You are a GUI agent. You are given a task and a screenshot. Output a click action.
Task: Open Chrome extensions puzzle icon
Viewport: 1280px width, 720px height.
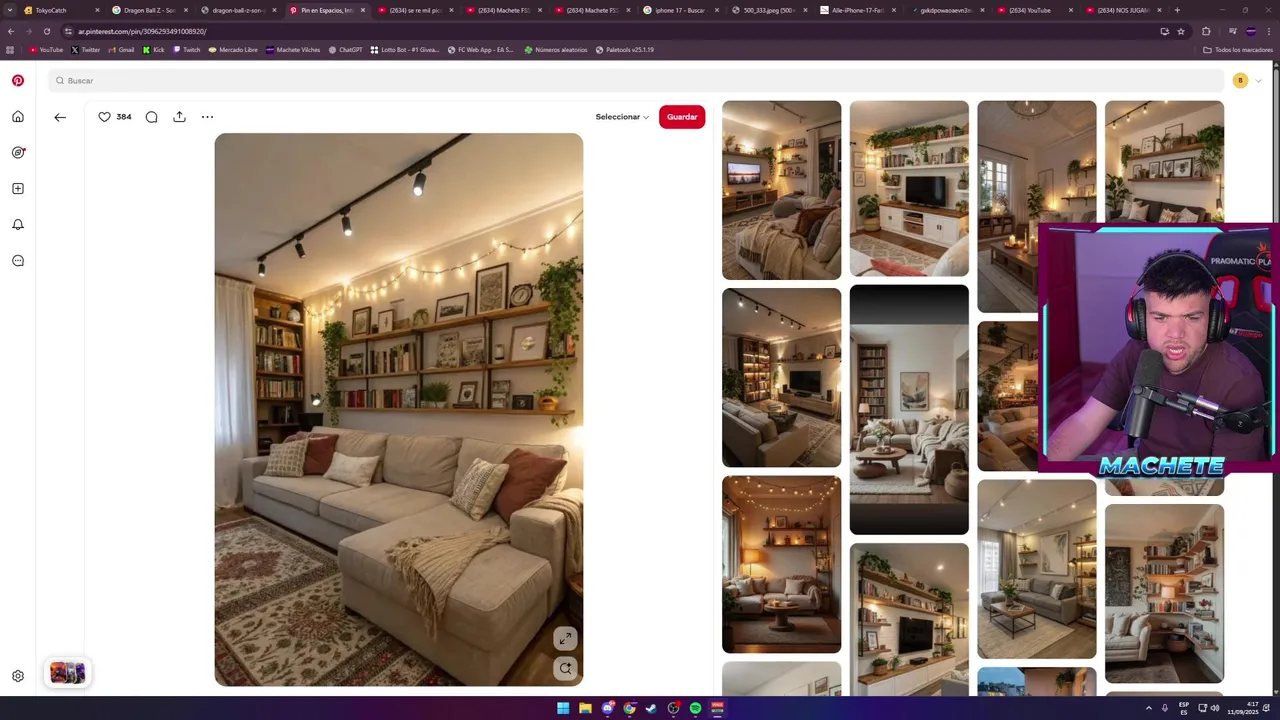coord(1206,31)
